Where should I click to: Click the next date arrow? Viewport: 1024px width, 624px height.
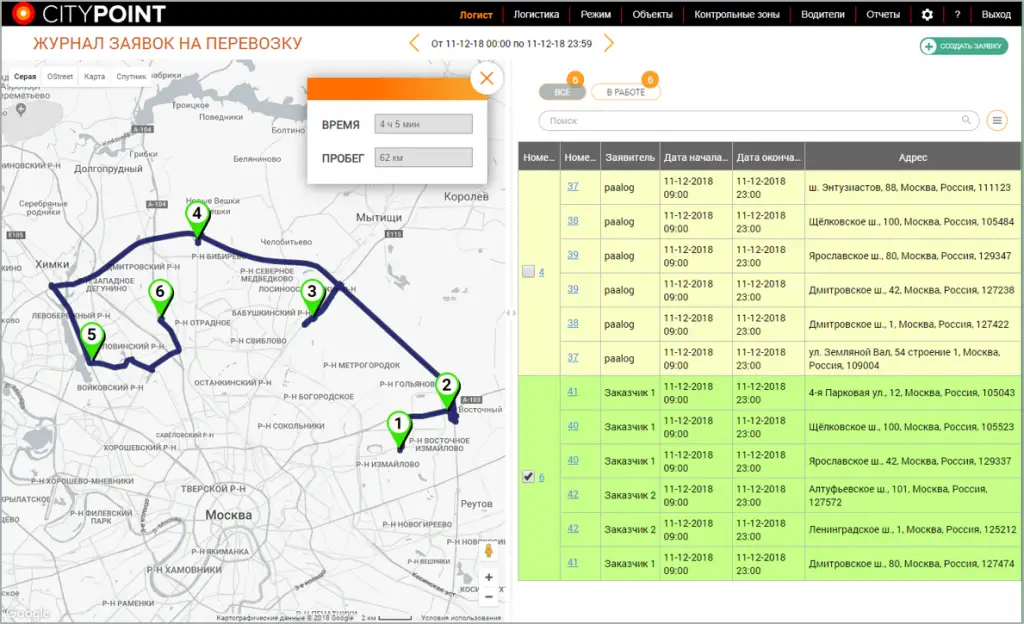(x=608, y=43)
